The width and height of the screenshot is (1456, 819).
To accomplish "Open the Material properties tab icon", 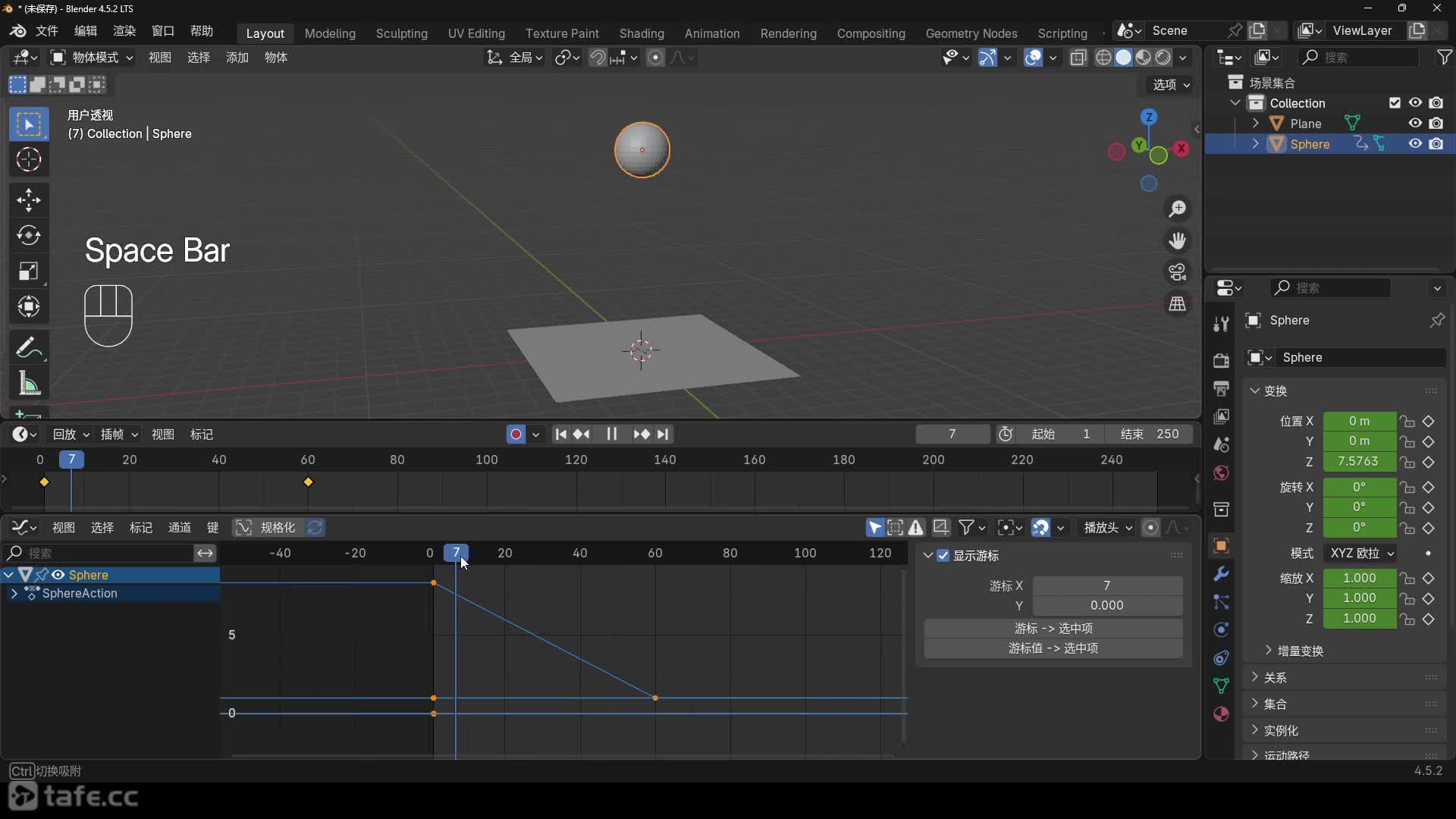I will point(1221,714).
